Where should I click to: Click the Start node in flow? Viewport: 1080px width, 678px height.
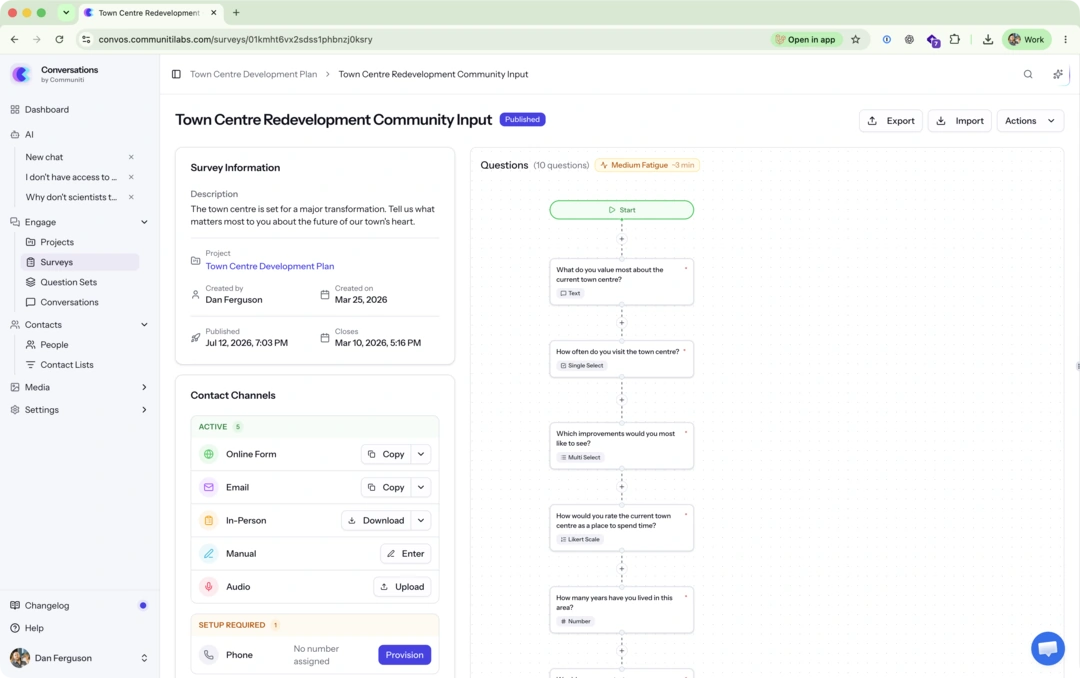click(621, 209)
